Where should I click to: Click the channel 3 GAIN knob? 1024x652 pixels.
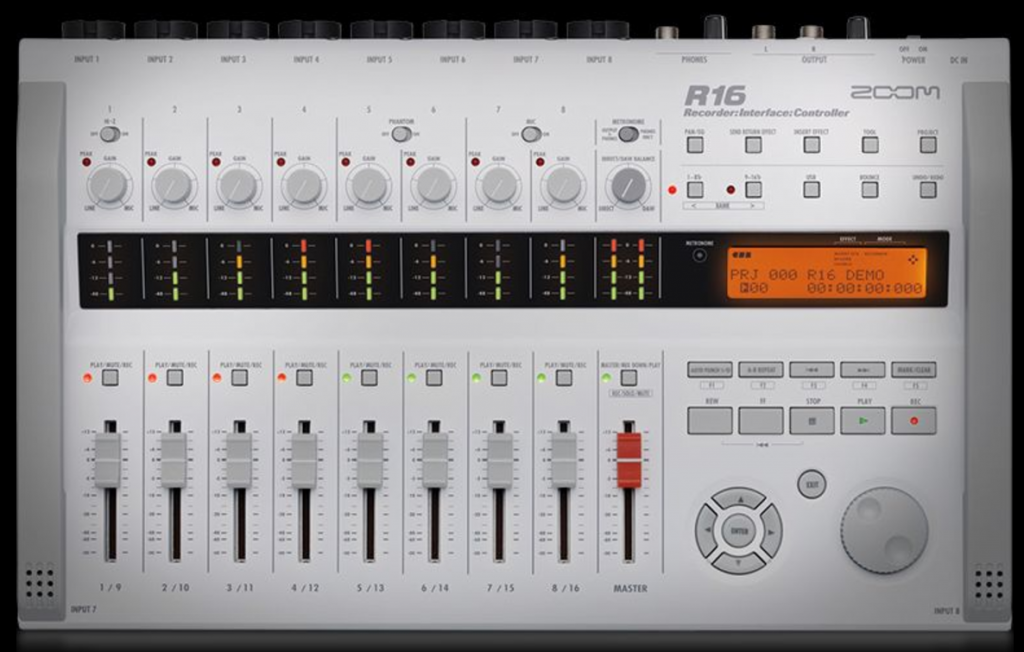click(238, 186)
